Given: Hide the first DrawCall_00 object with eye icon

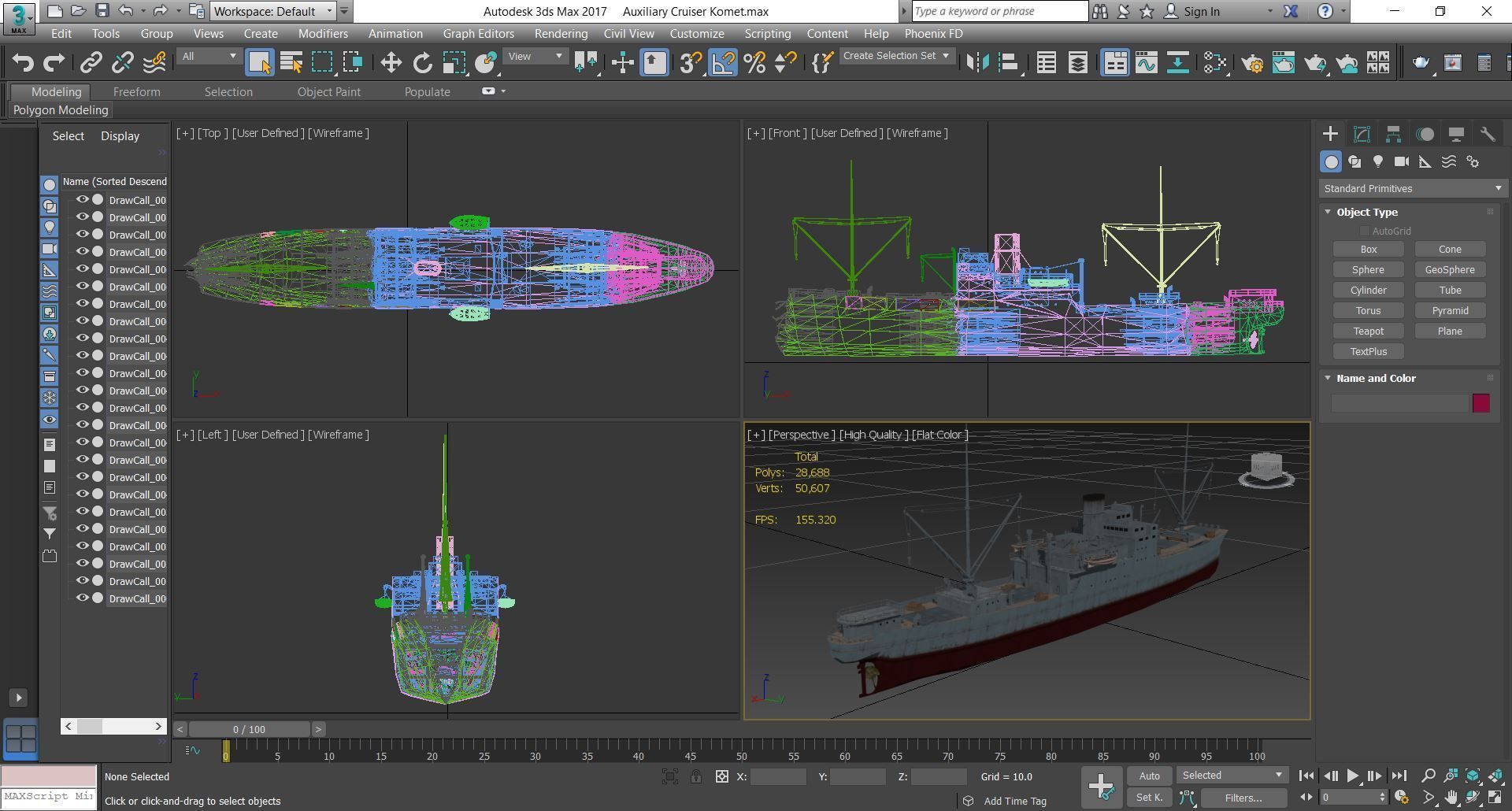Looking at the screenshot, I should click(x=82, y=200).
